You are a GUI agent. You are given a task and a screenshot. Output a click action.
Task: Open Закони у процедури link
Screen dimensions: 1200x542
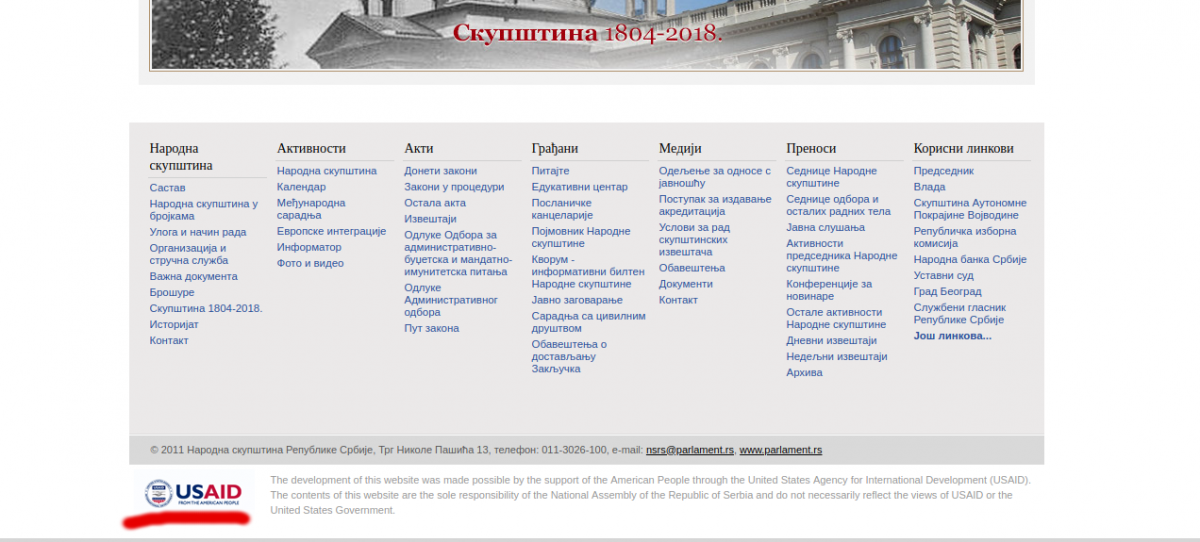tap(454, 187)
